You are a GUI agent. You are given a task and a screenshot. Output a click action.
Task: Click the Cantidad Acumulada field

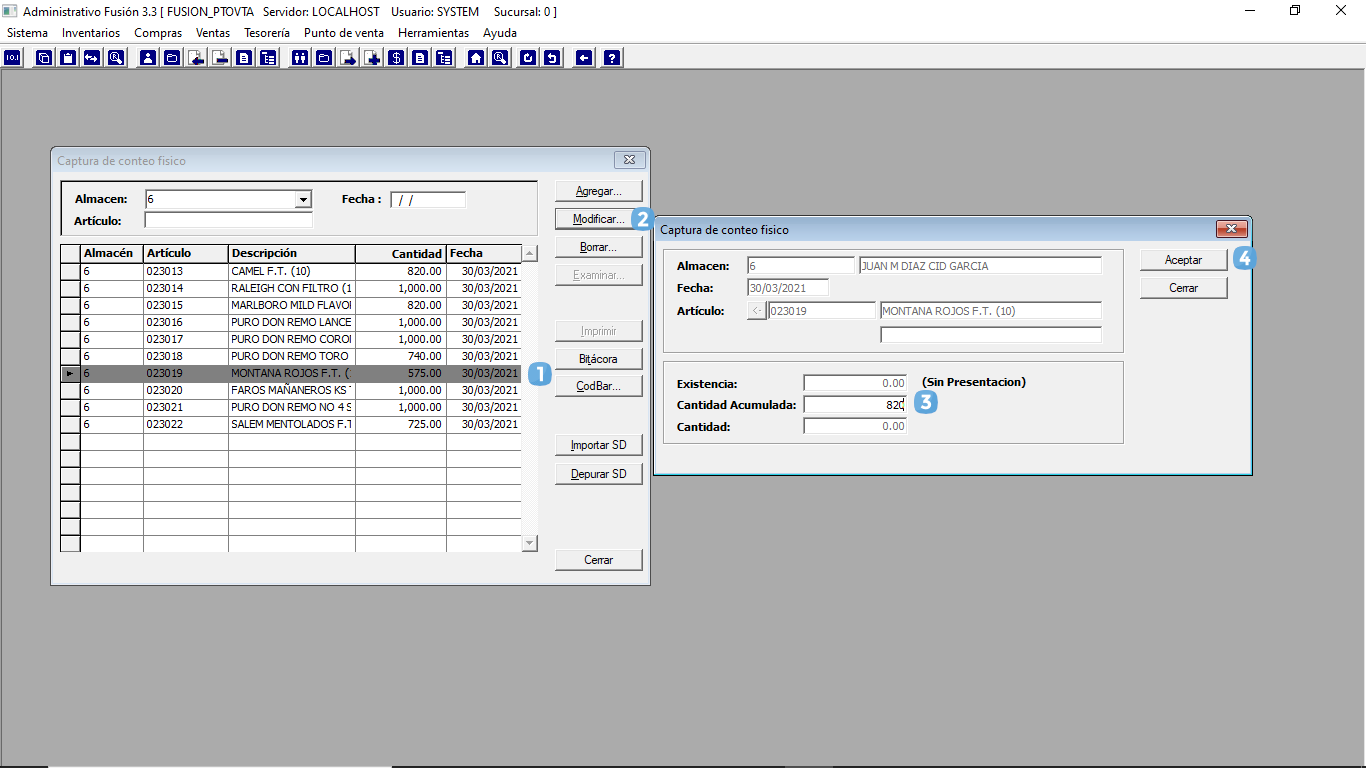855,405
